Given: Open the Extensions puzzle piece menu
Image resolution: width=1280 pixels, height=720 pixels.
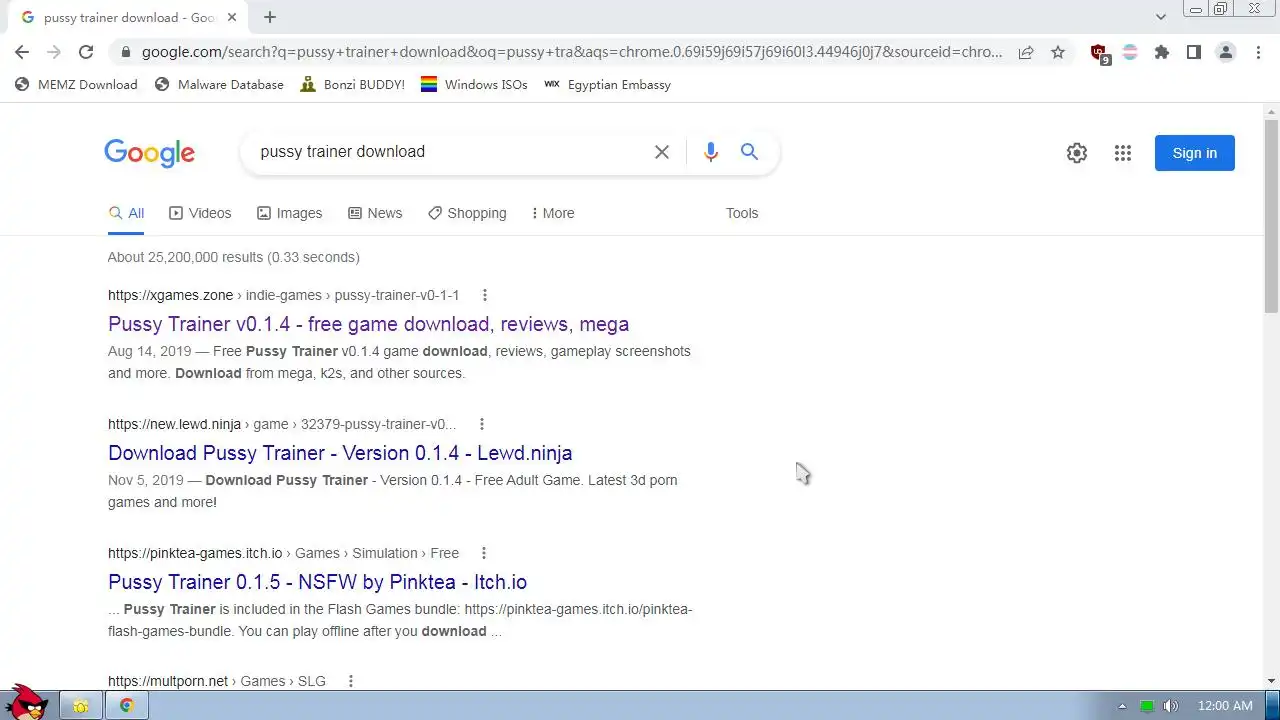Looking at the screenshot, I should tap(1162, 52).
